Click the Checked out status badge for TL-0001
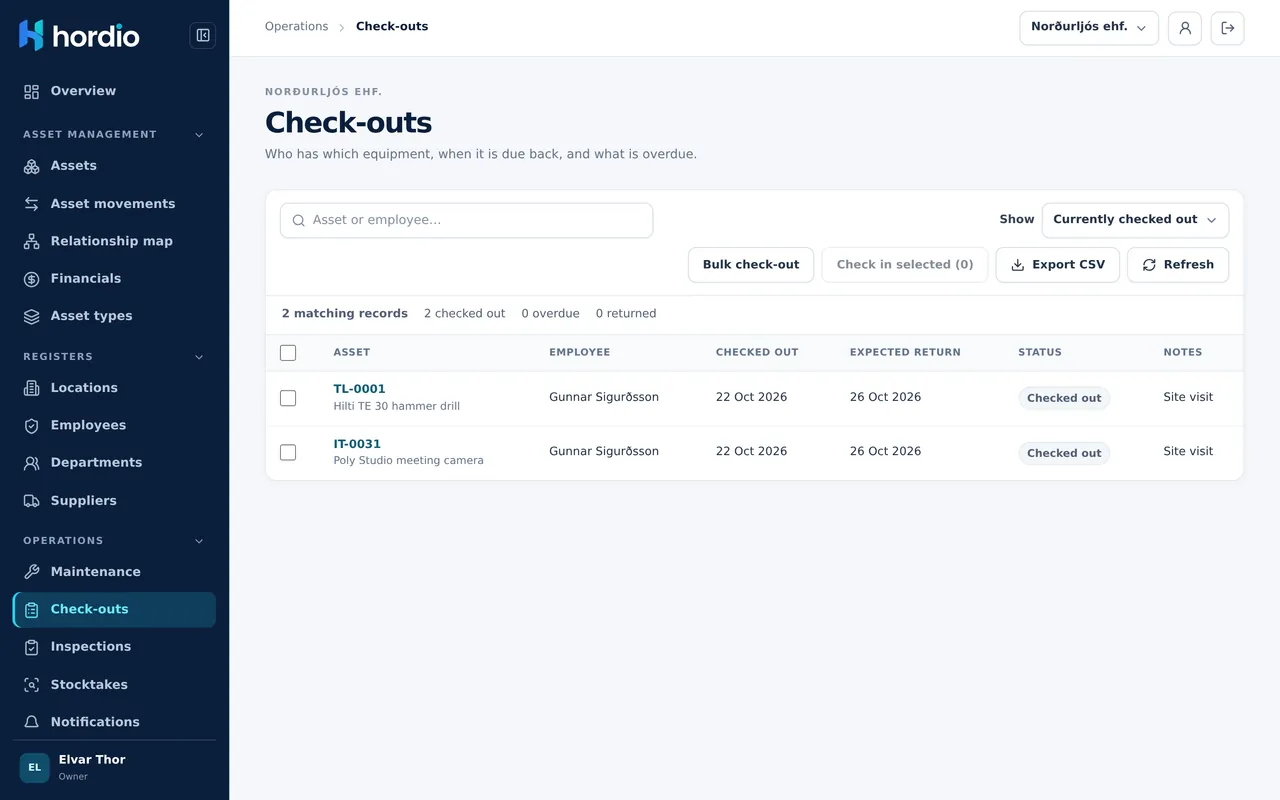The width and height of the screenshot is (1280, 800). pos(1064,398)
